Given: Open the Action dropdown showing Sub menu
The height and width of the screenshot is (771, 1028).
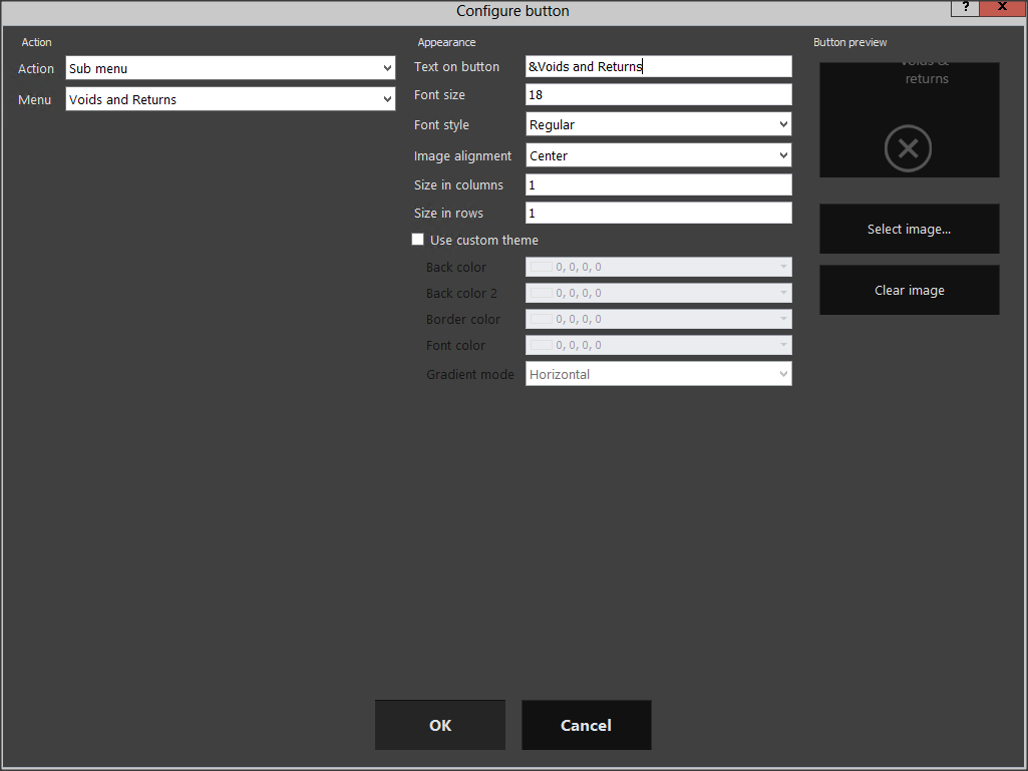Looking at the screenshot, I should click(230, 69).
